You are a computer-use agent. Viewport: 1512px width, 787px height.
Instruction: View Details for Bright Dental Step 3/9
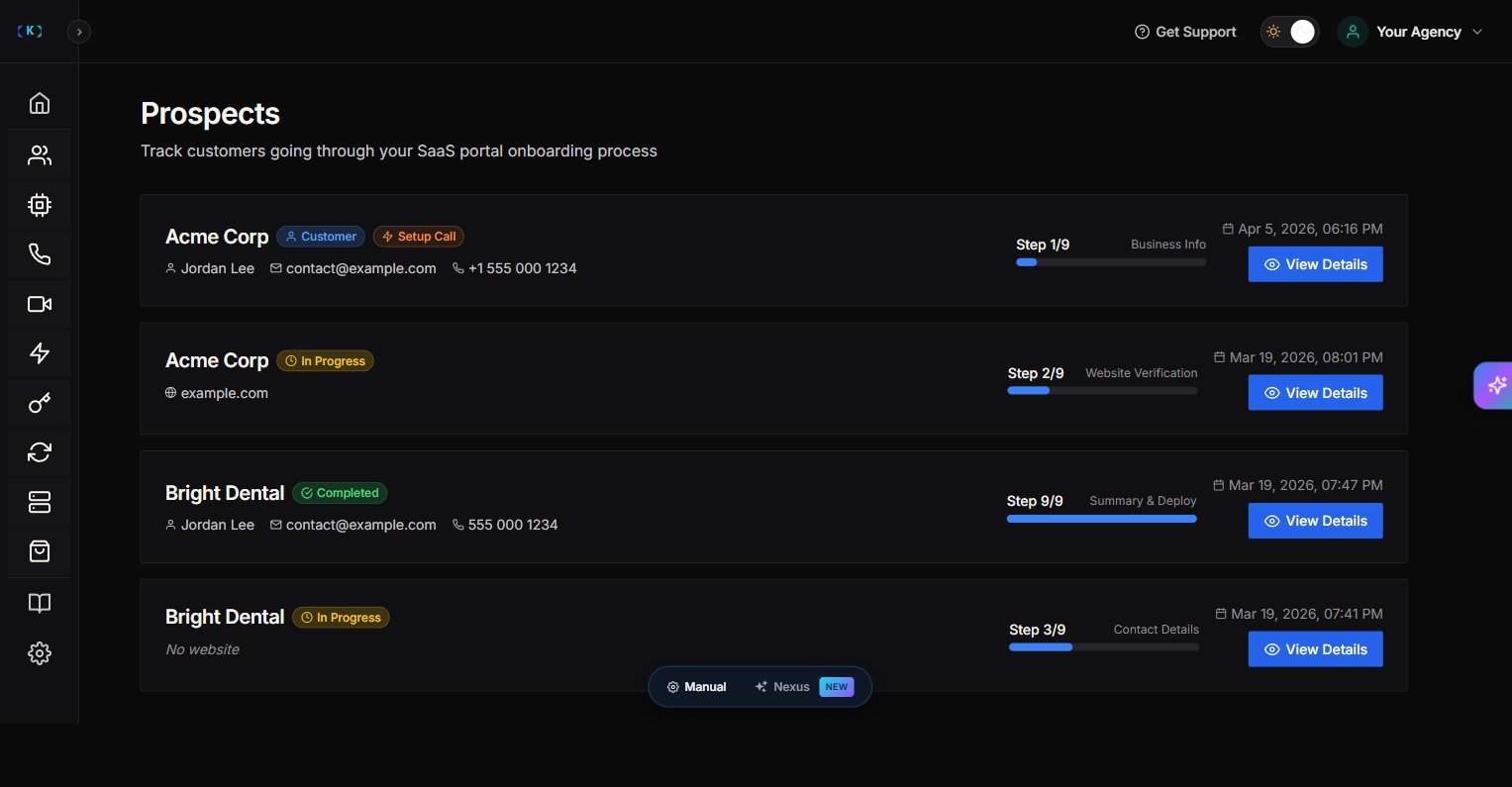tap(1315, 649)
